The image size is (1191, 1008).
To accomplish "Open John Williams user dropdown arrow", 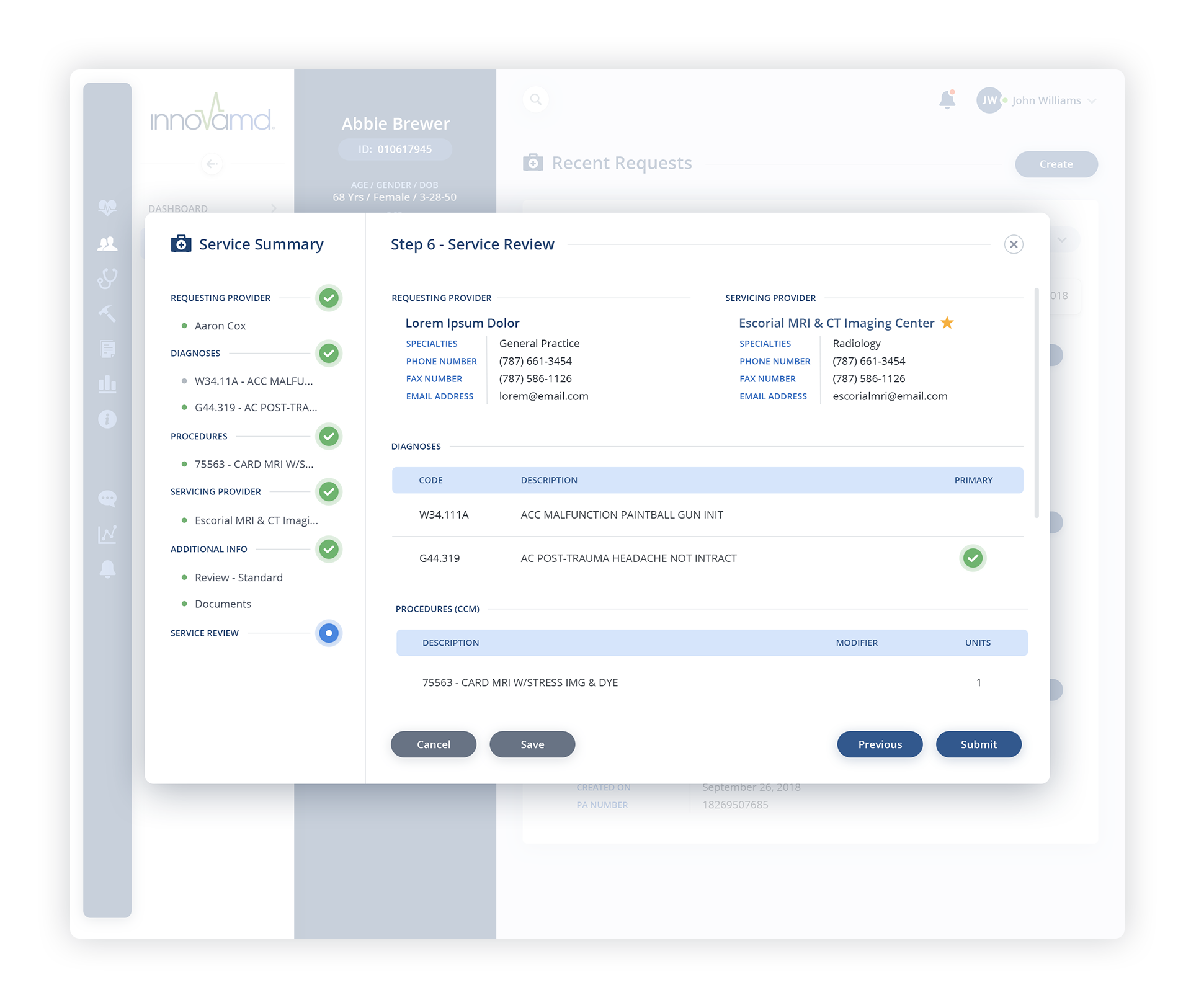I will click(1092, 100).
